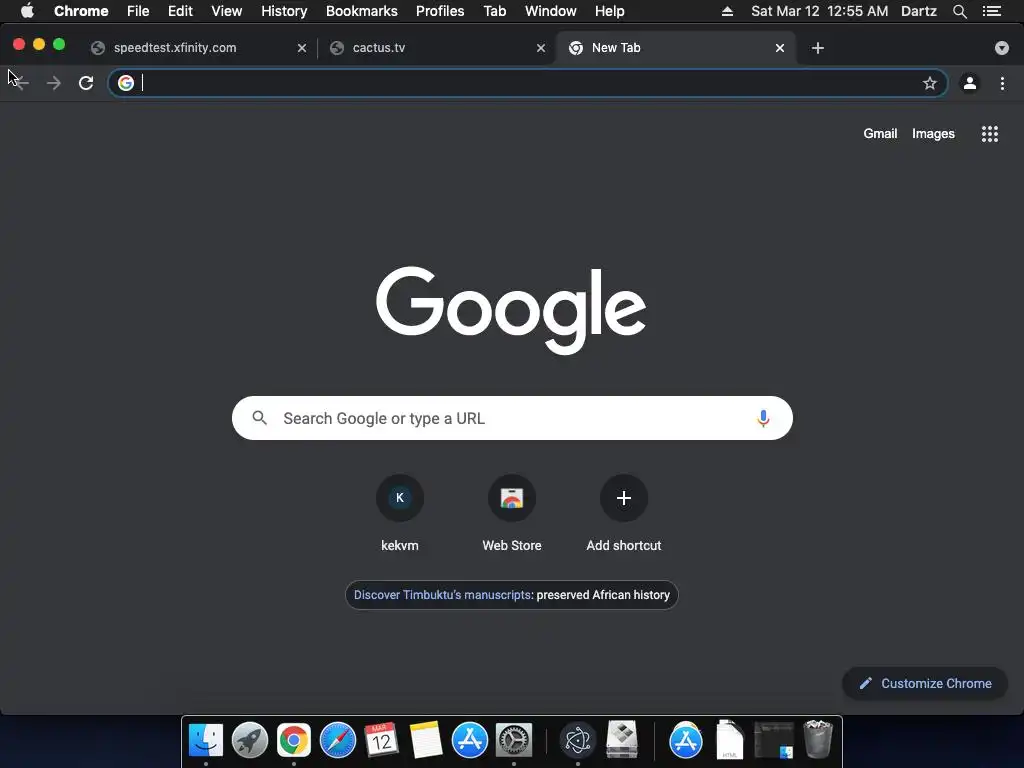Screen dimensions: 1024x768
Task: Open the Chrome application menu
Action: (x=81, y=11)
